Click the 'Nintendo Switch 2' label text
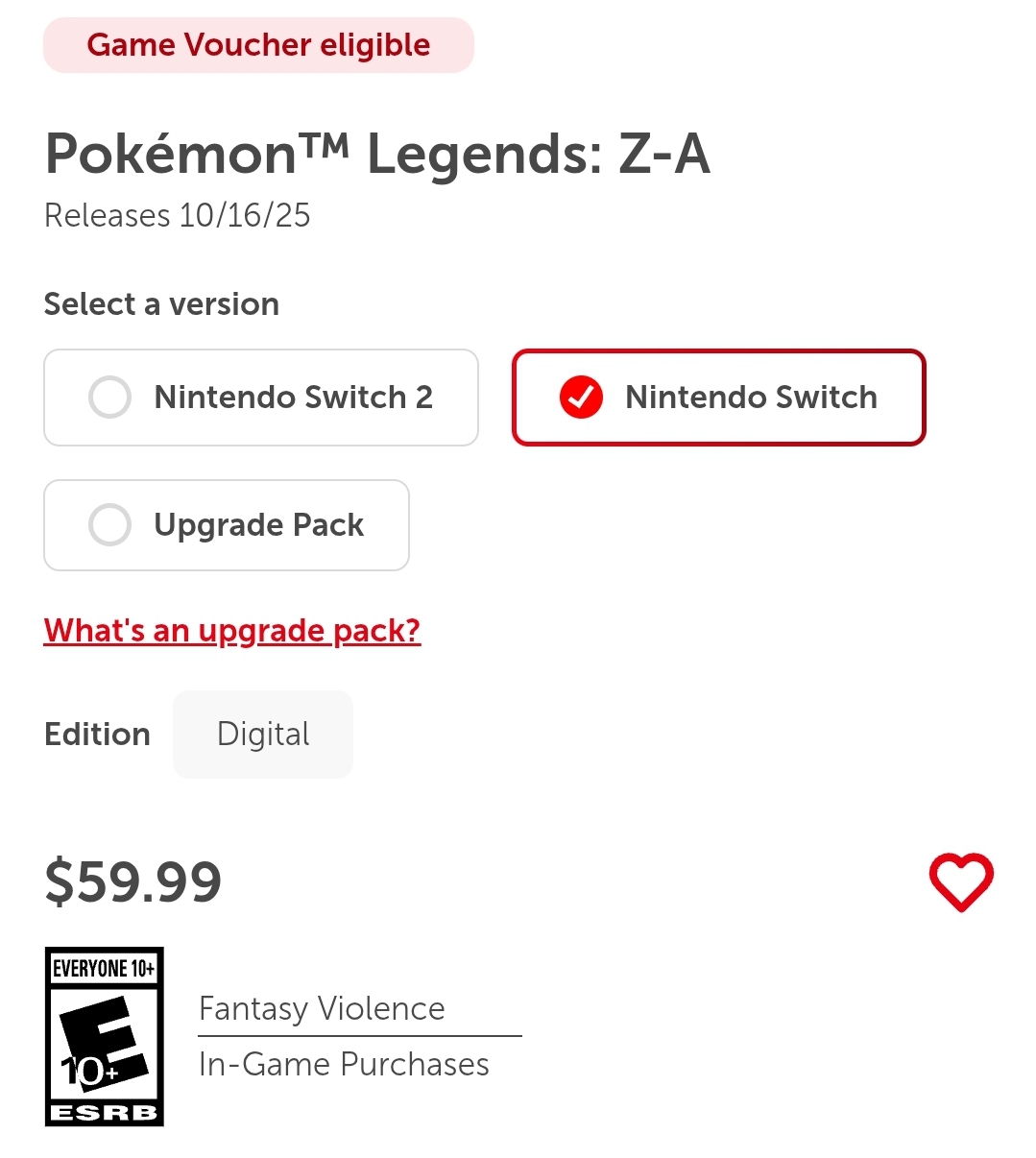Viewport: 1036px width, 1158px height. tap(293, 398)
